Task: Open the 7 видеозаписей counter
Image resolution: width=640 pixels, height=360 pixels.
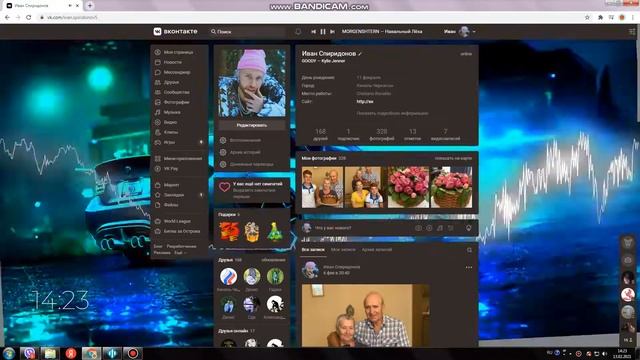Action: [x=445, y=134]
